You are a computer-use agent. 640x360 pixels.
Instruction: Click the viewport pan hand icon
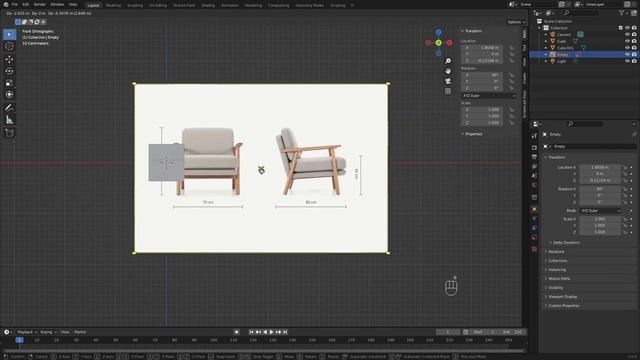(x=448, y=71)
